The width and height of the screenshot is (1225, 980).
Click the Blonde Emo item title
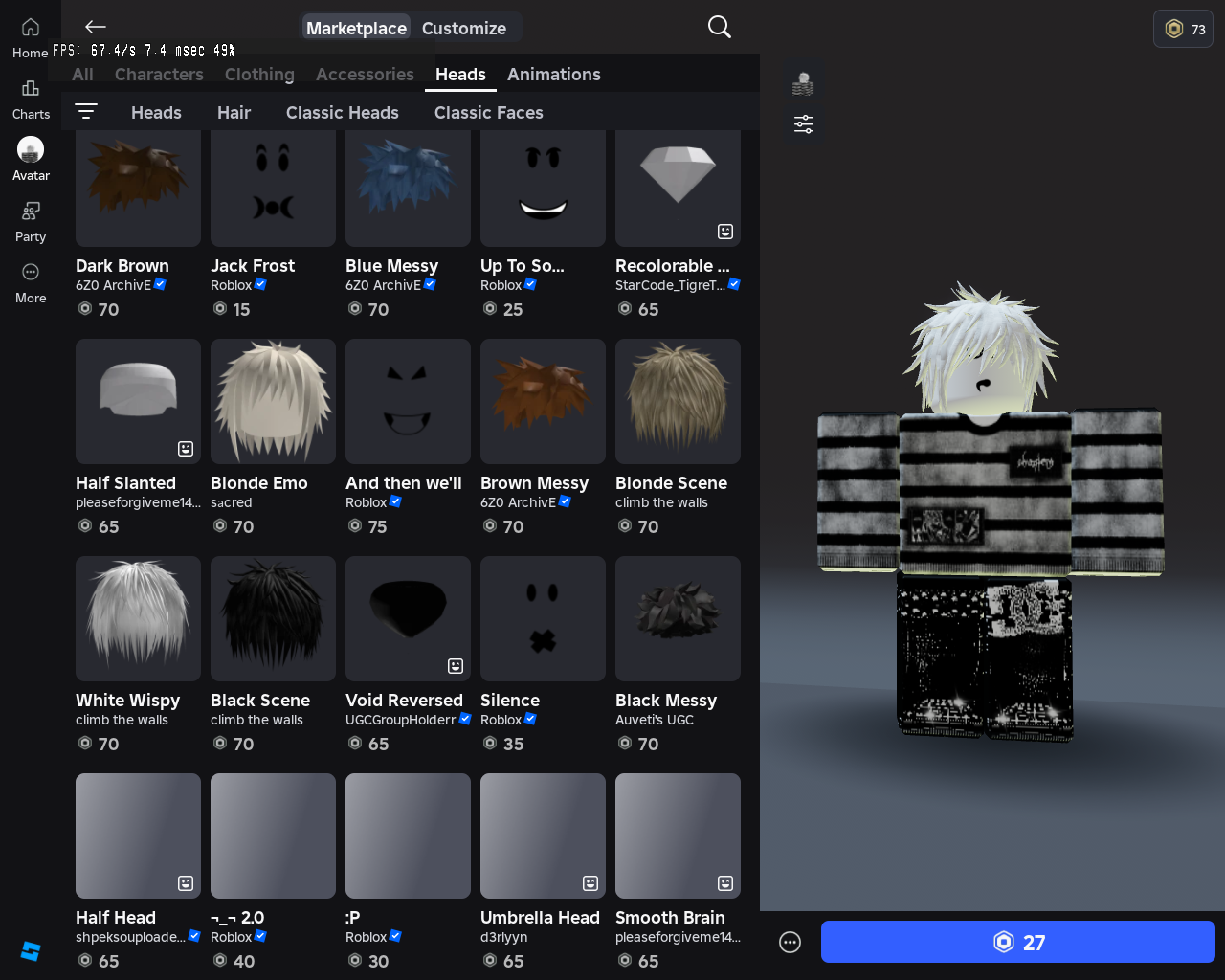259,483
